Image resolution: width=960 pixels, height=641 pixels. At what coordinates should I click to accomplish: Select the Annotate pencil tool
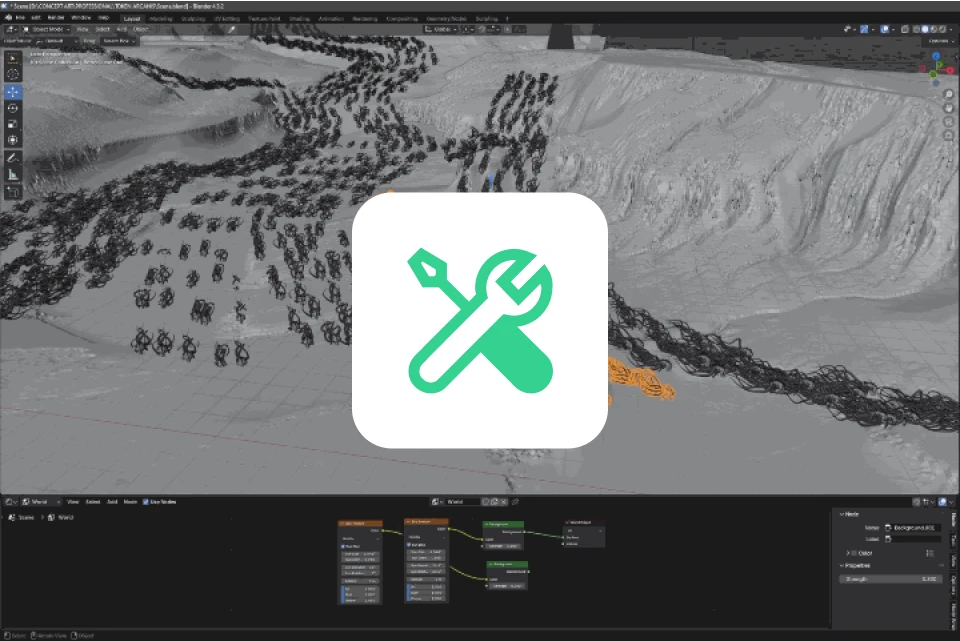click(x=13, y=158)
